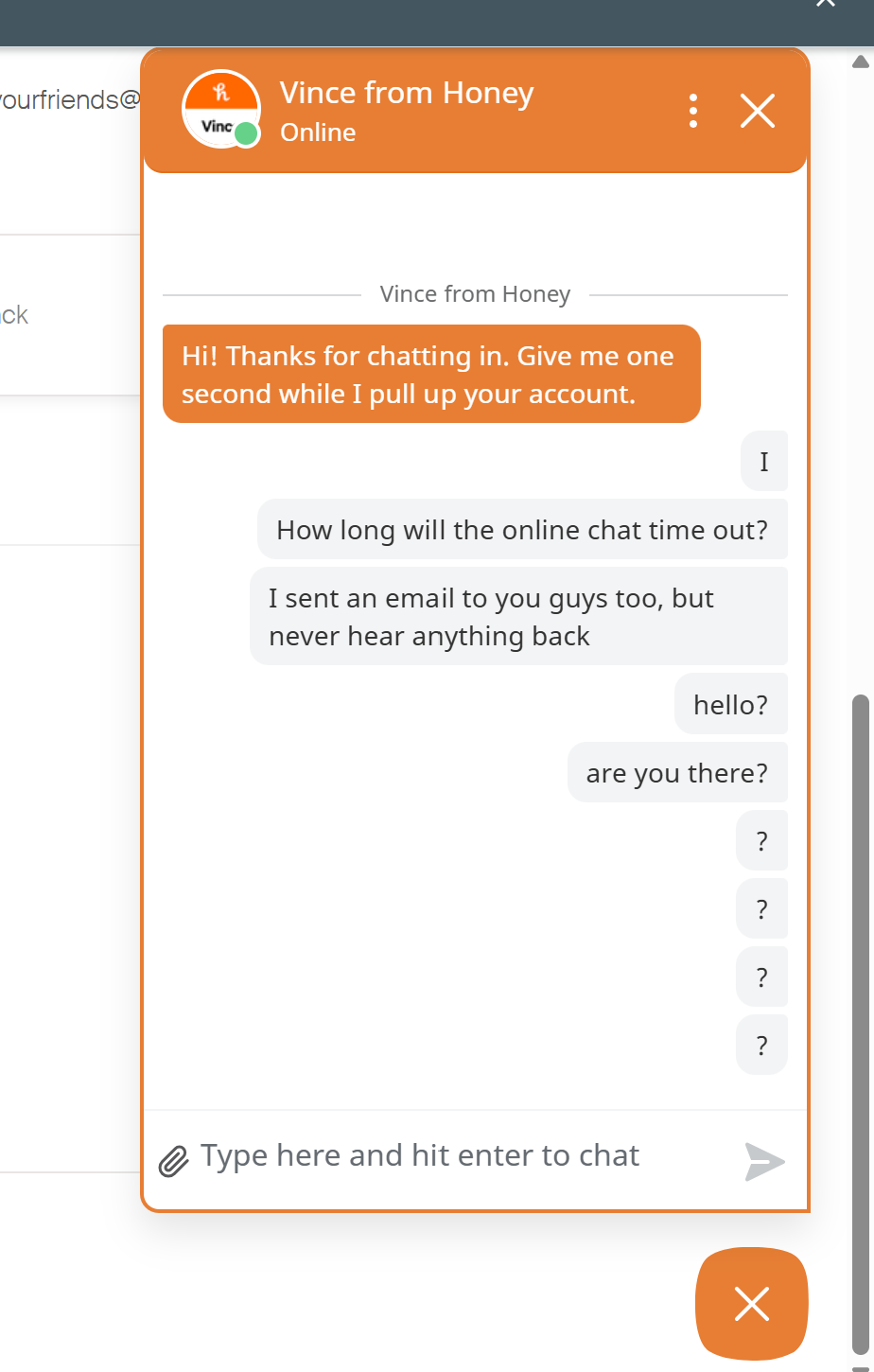This screenshot has height=1372, width=874.
Task: Click the "are you there?" message bubble
Action: click(677, 773)
